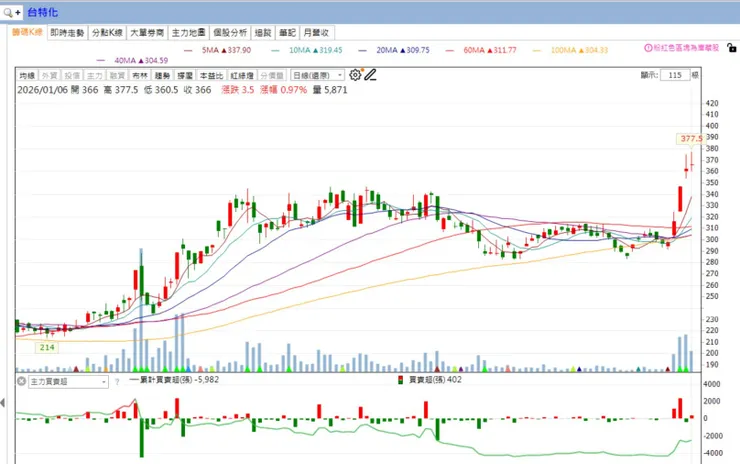Click 買賣超(張) 402 legend
The image size is (740, 464).
[430, 380]
